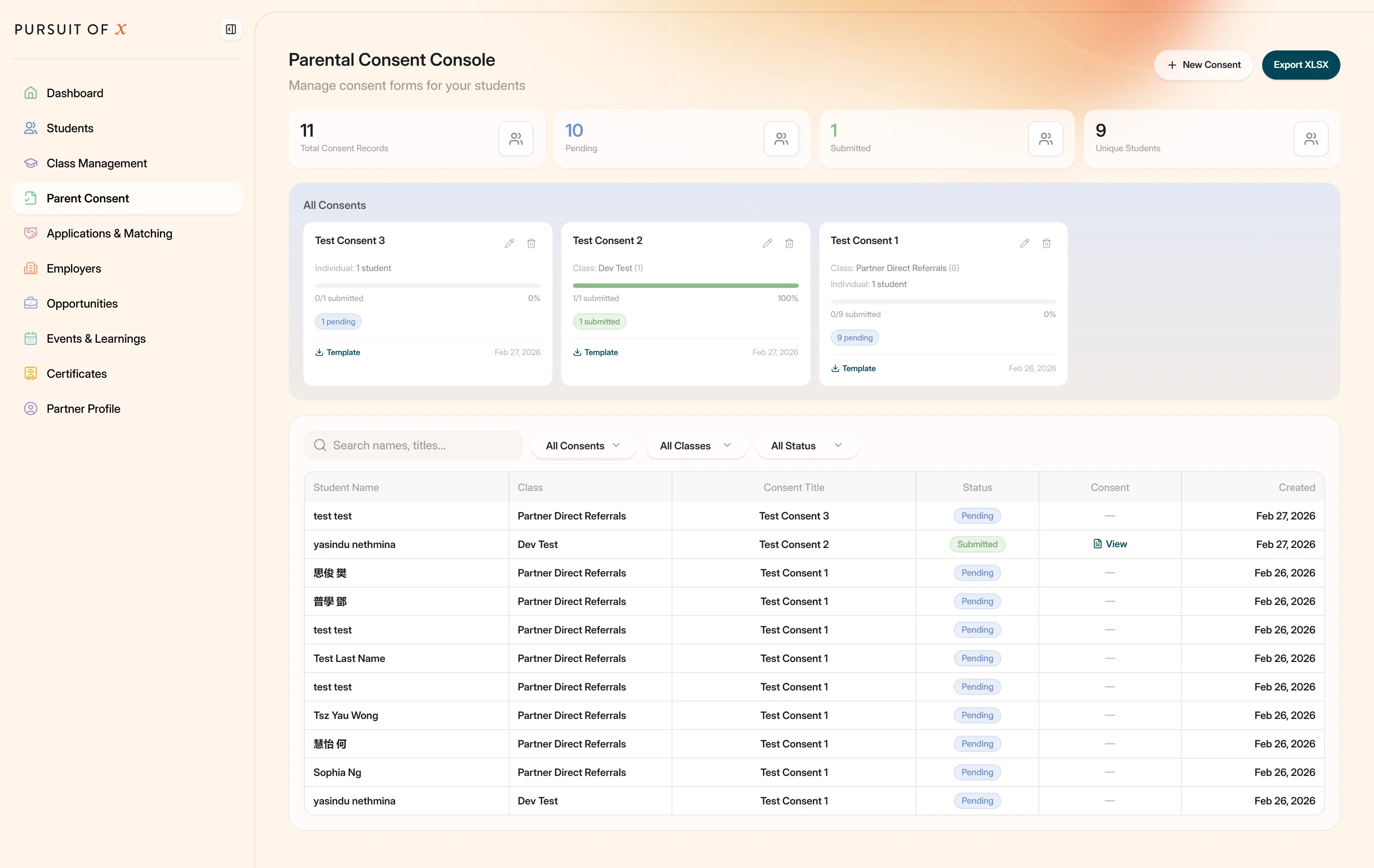Click the Status column header
This screenshot has width=1374, height=868.
(977, 488)
